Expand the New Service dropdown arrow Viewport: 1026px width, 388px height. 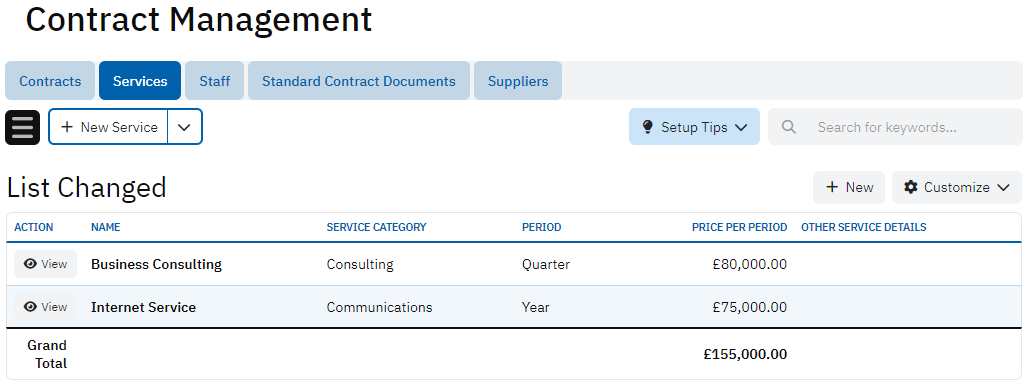[x=185, y=127]
